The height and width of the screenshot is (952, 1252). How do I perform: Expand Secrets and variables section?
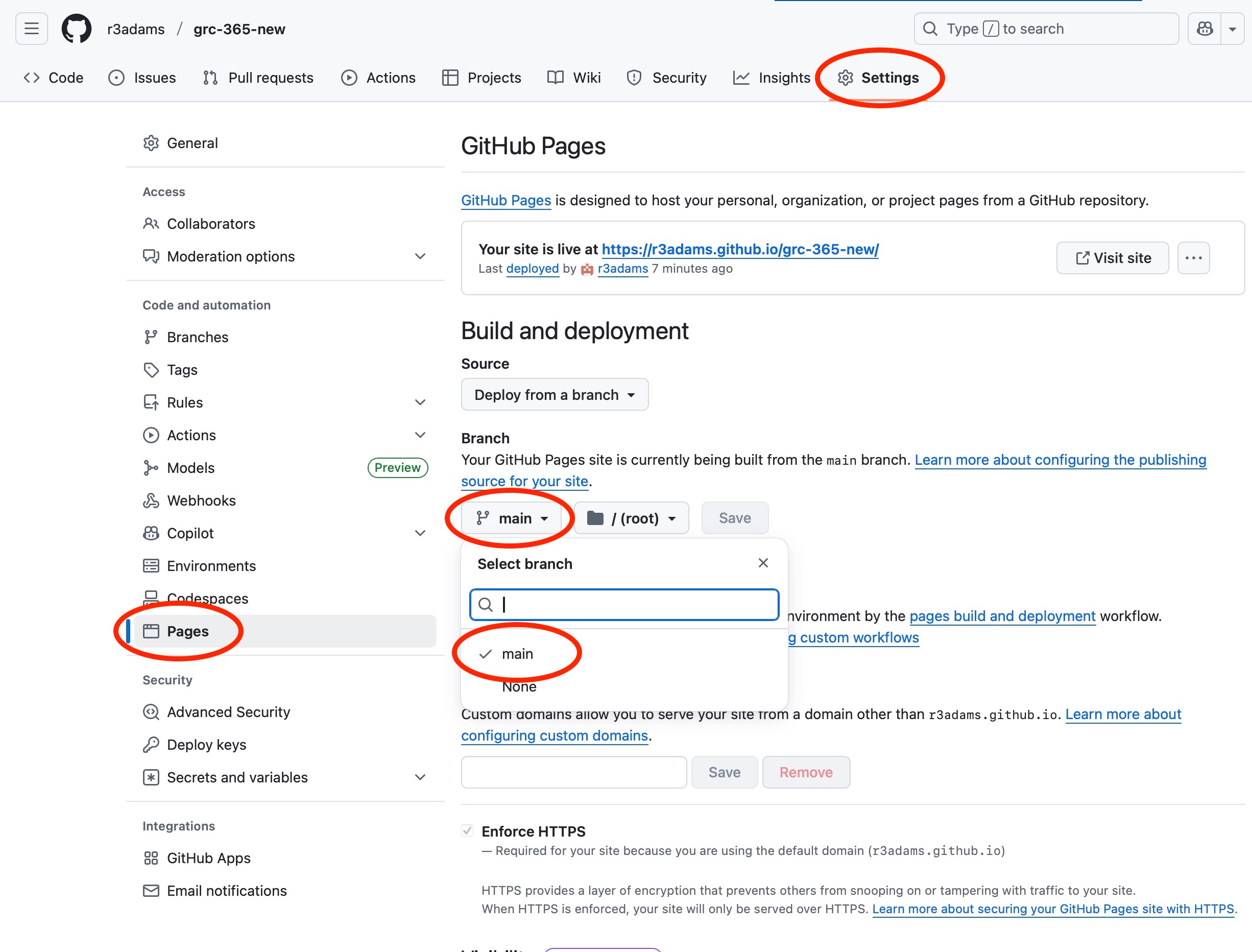tap(285, 777)
